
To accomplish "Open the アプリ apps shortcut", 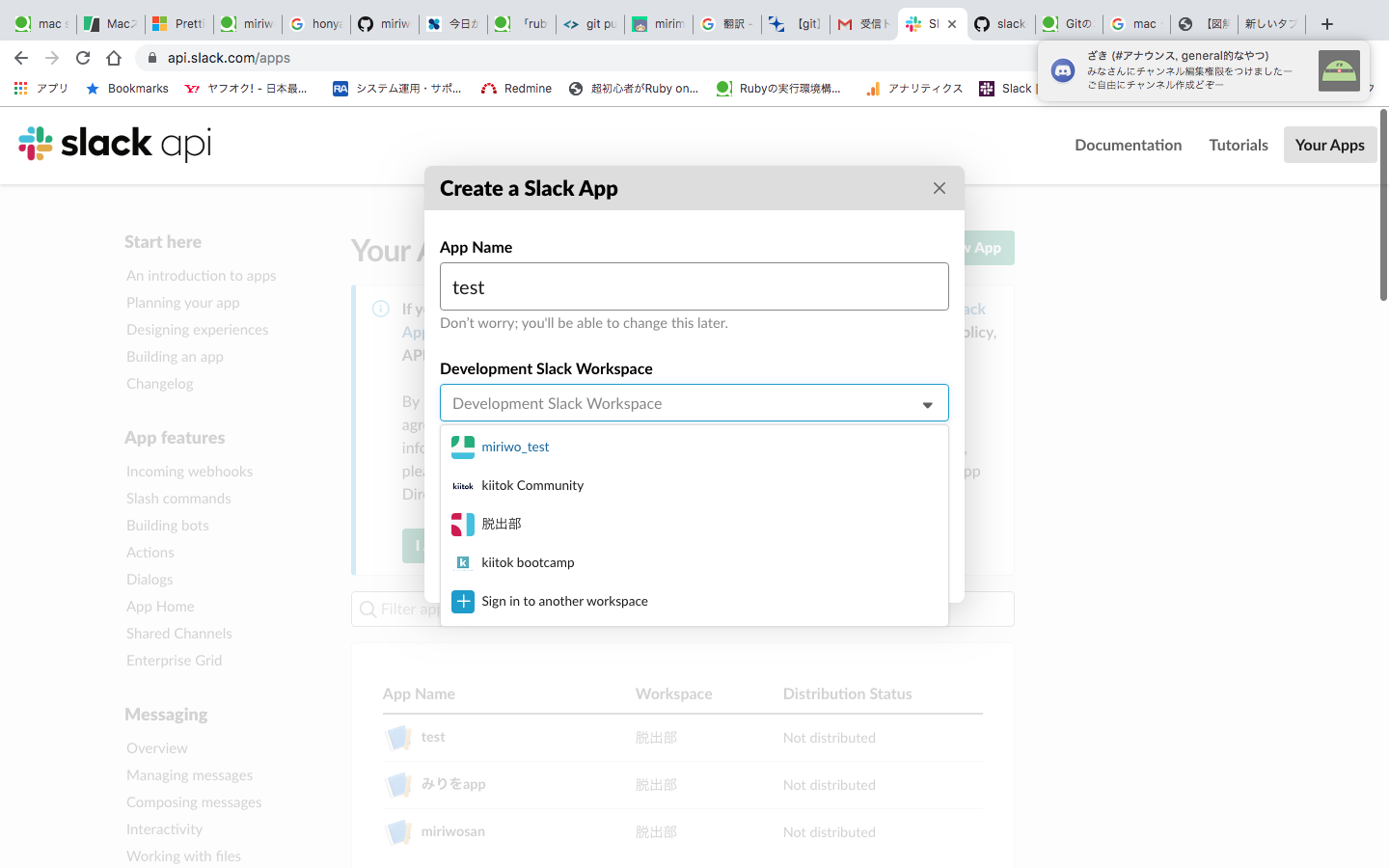I will coord(41,88).
